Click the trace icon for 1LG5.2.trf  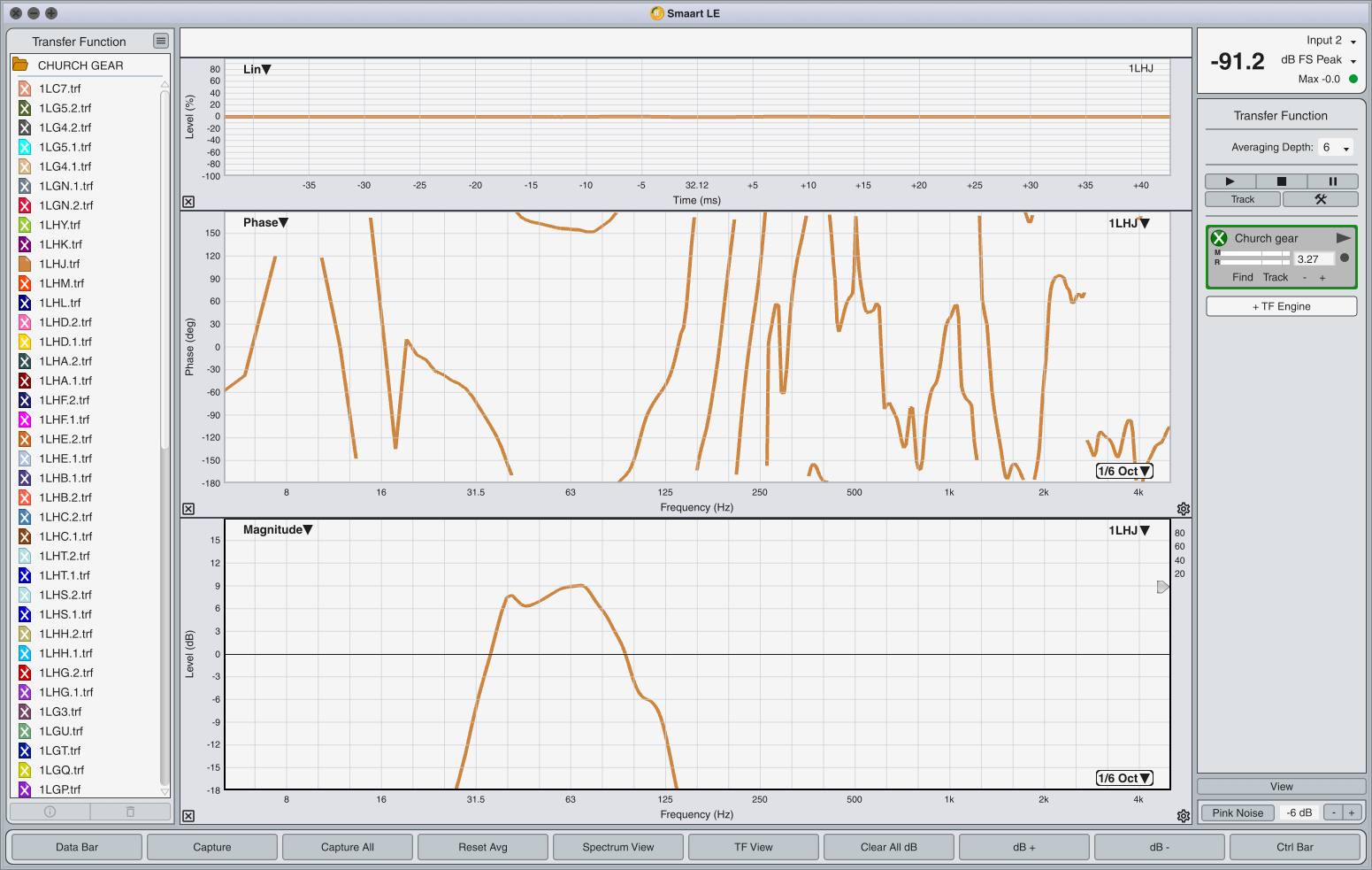(25, 108)
